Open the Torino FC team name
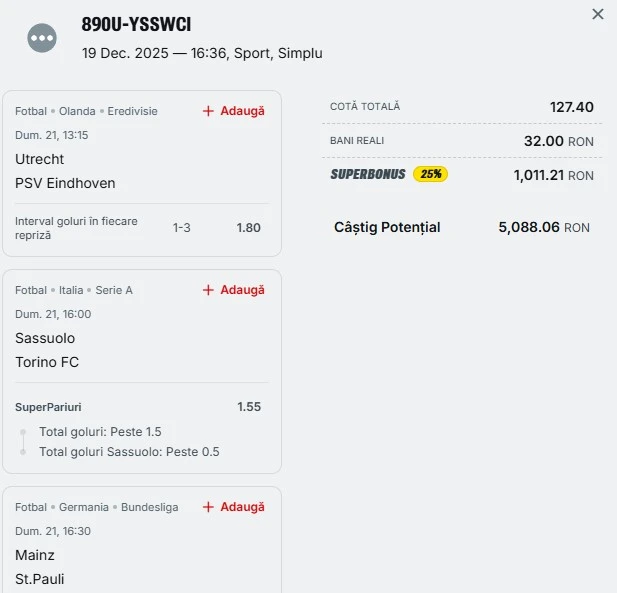This screenshot has width=617, height=593. pyautogui.click(x=47, y=362)
